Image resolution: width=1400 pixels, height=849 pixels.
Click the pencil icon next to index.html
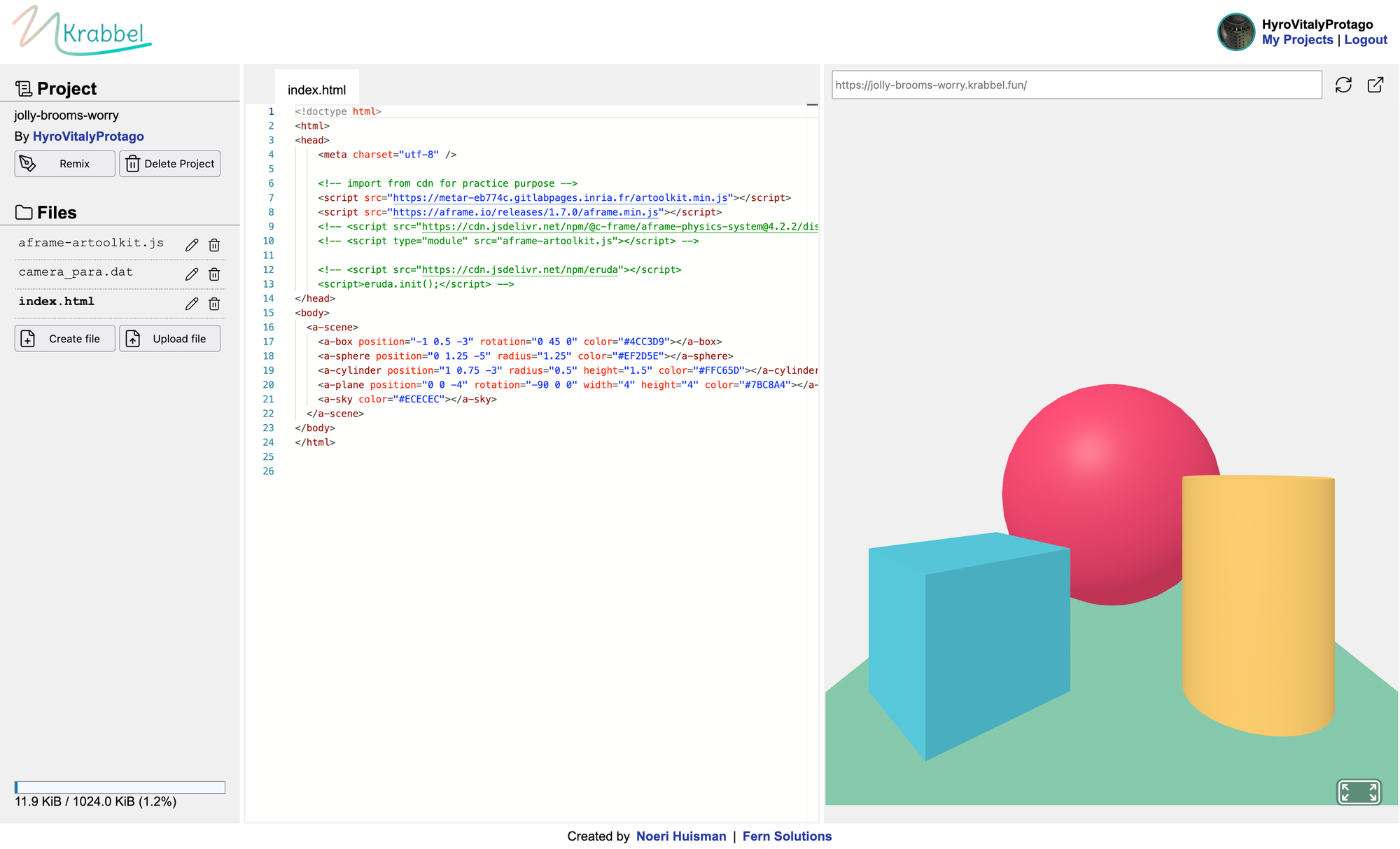click(192, 304)
